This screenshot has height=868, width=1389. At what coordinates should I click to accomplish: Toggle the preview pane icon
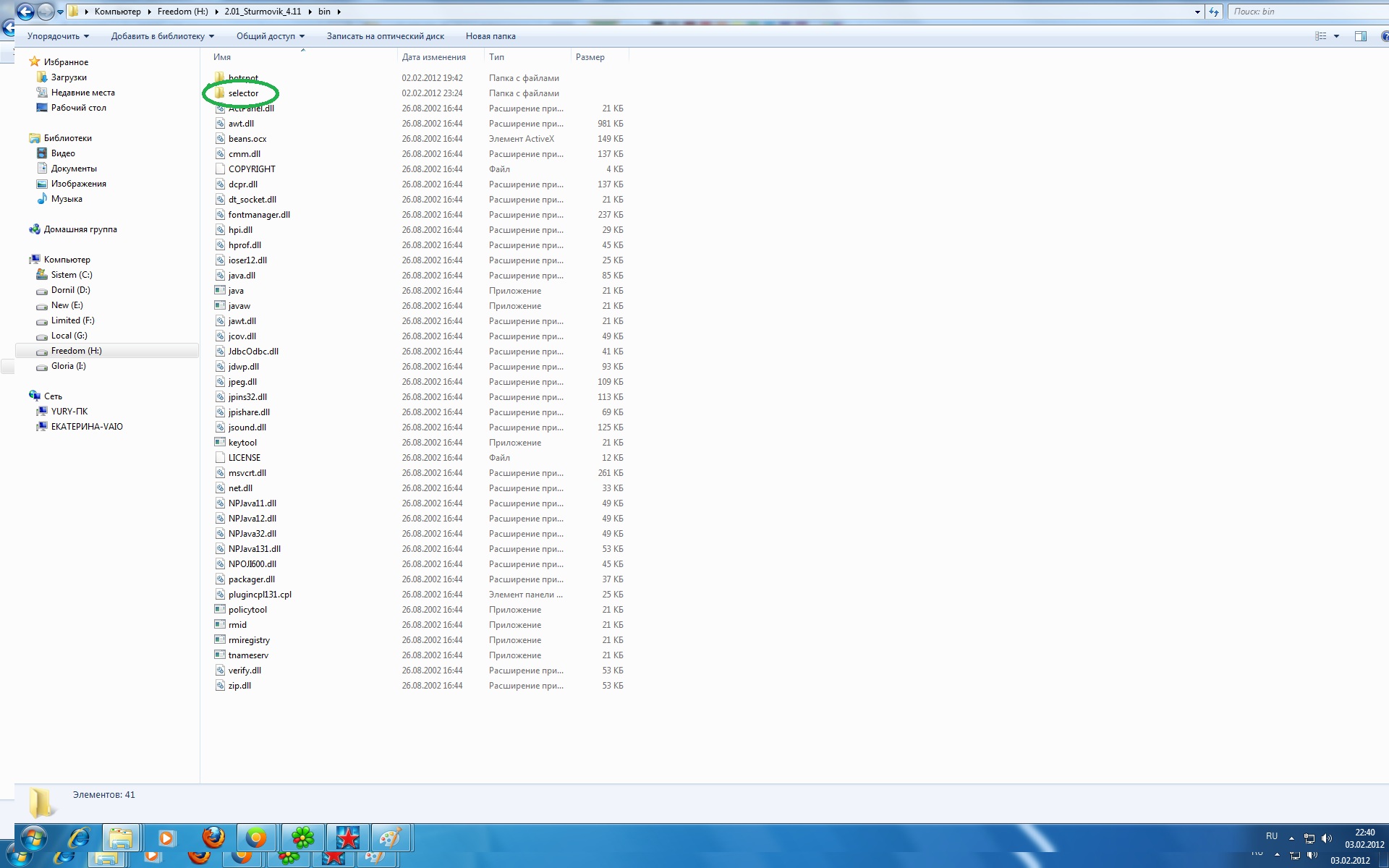click(1360, 36)
